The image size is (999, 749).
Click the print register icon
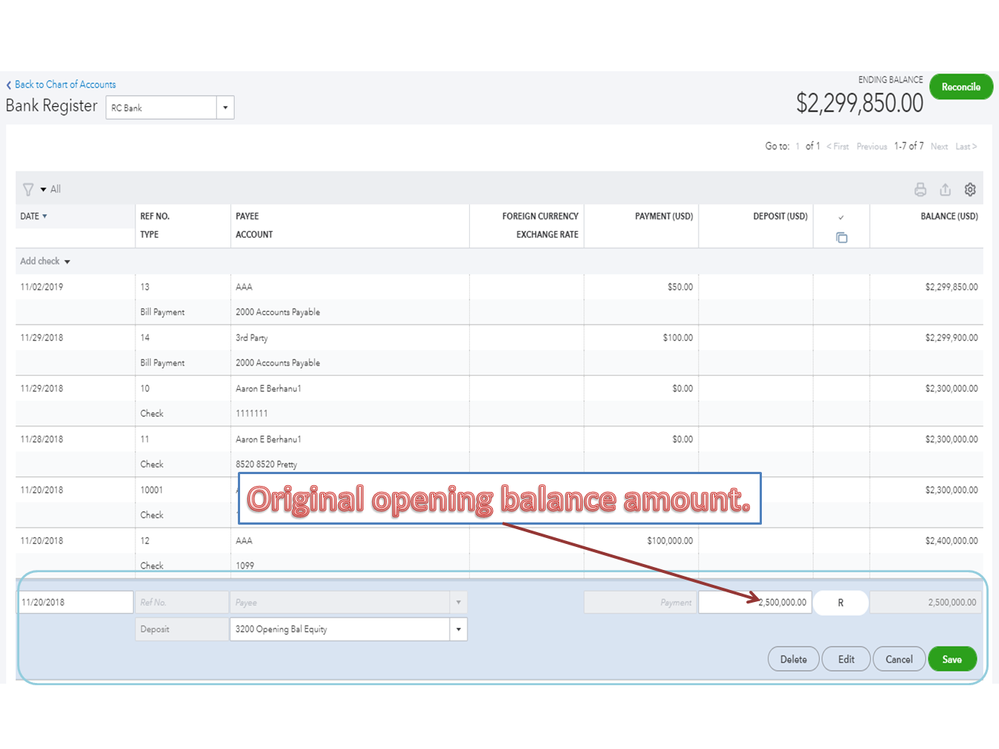pyautogui.click(x=920, y=189)
